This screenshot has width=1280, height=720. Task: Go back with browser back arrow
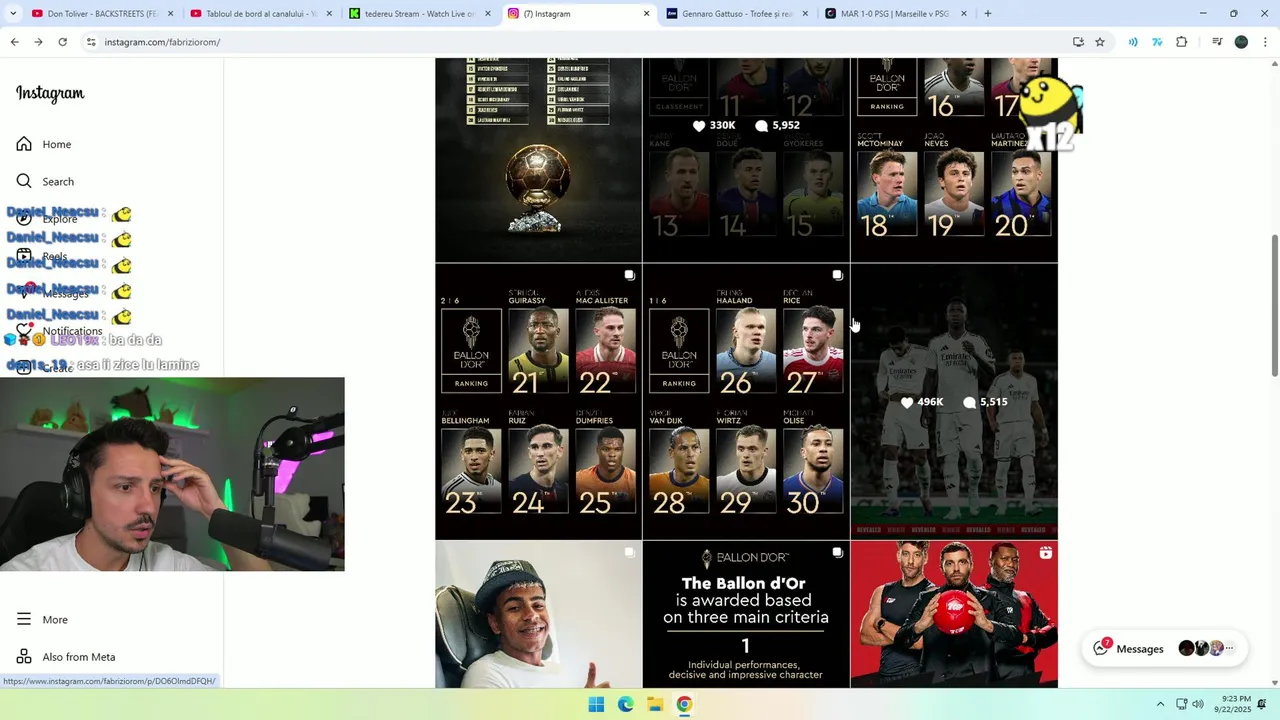click(14, 42)
